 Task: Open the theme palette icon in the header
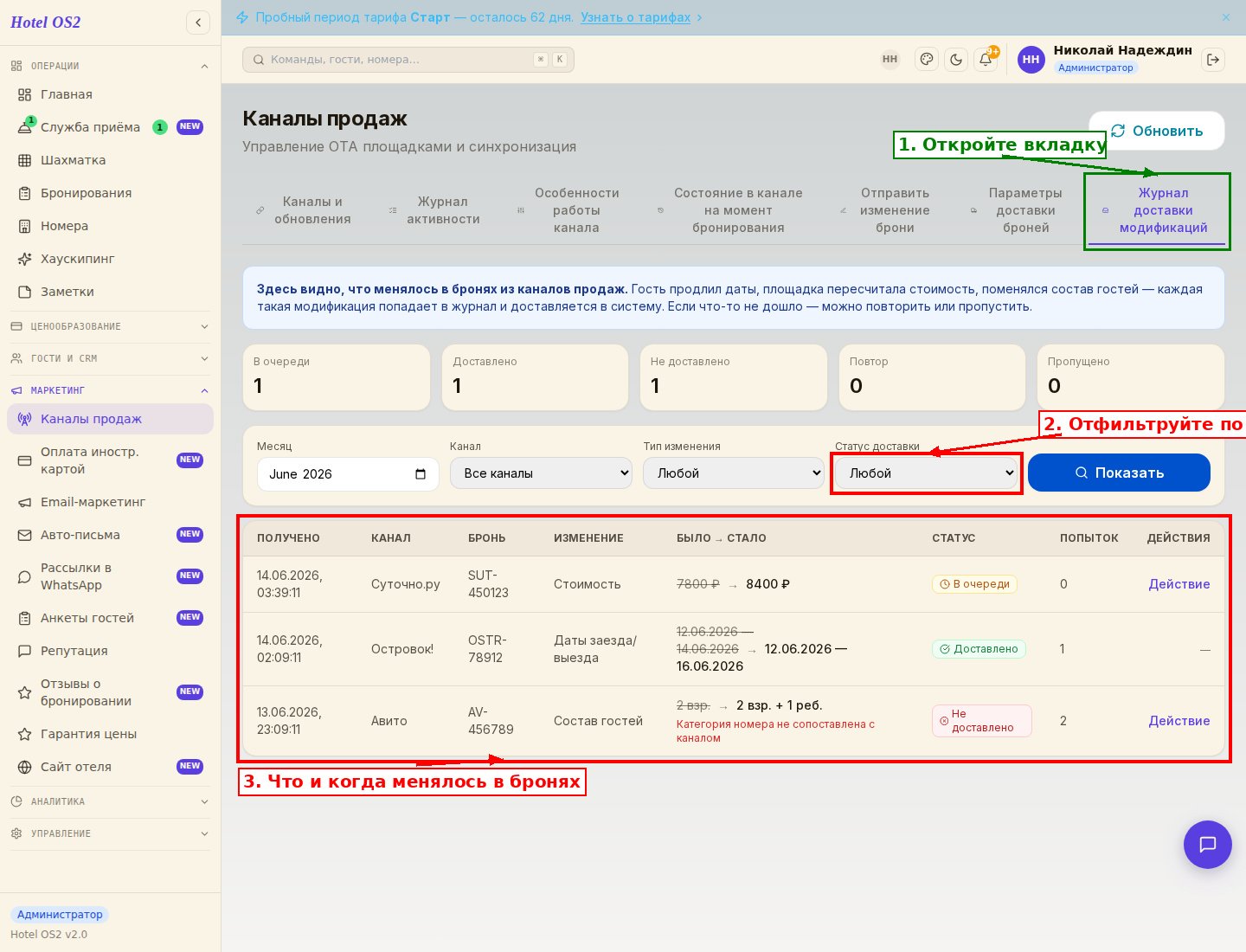(x=927, y=60)
